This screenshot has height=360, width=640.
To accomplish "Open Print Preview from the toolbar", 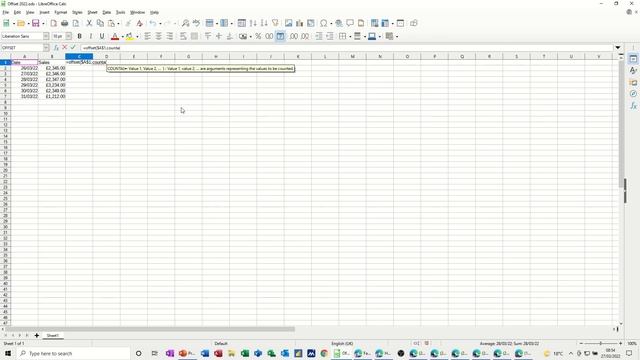I will click(x=76, y=23).
